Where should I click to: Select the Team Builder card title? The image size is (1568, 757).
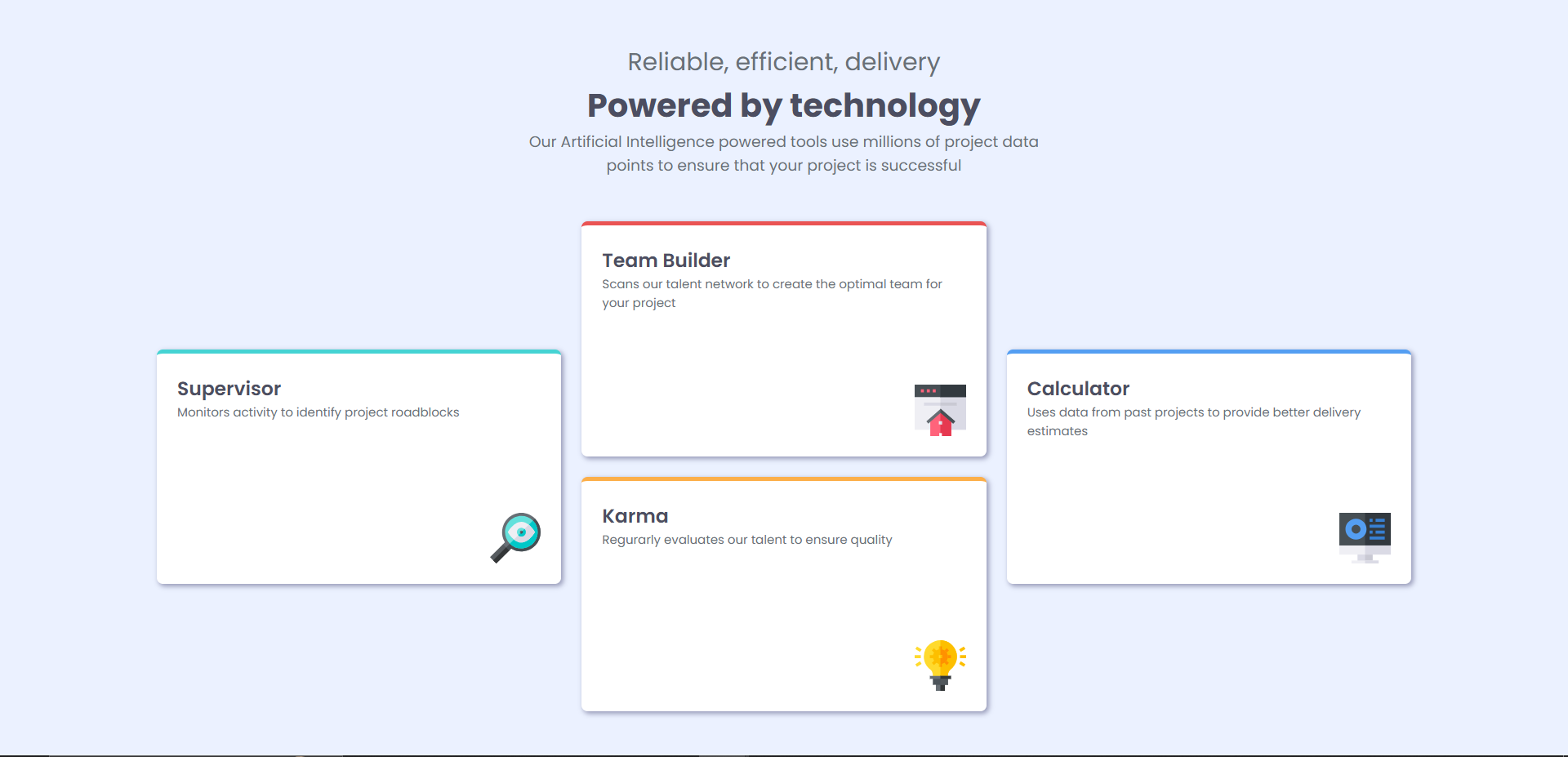click(x=666, y=260)
